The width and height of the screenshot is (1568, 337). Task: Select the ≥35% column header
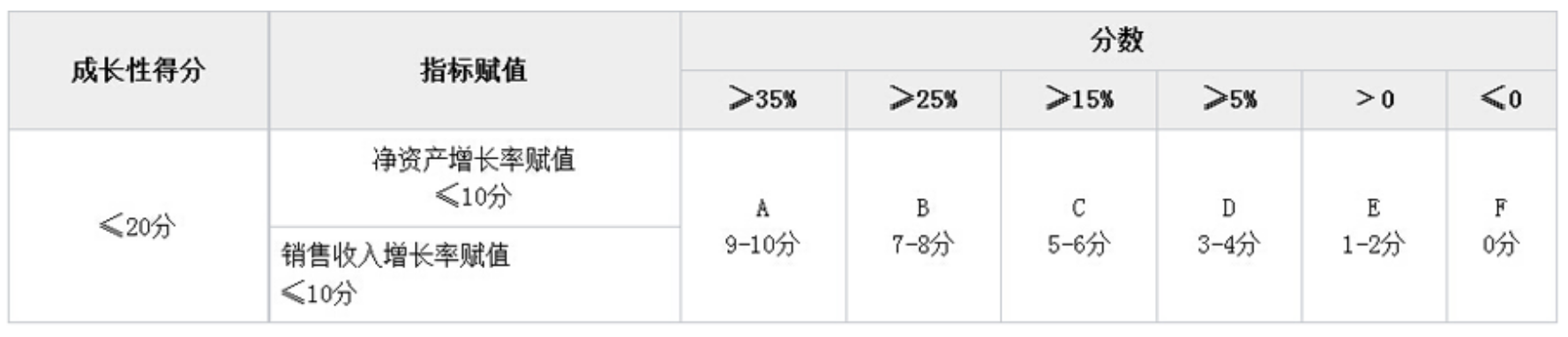pyautogui.click(x=763, y=100)
